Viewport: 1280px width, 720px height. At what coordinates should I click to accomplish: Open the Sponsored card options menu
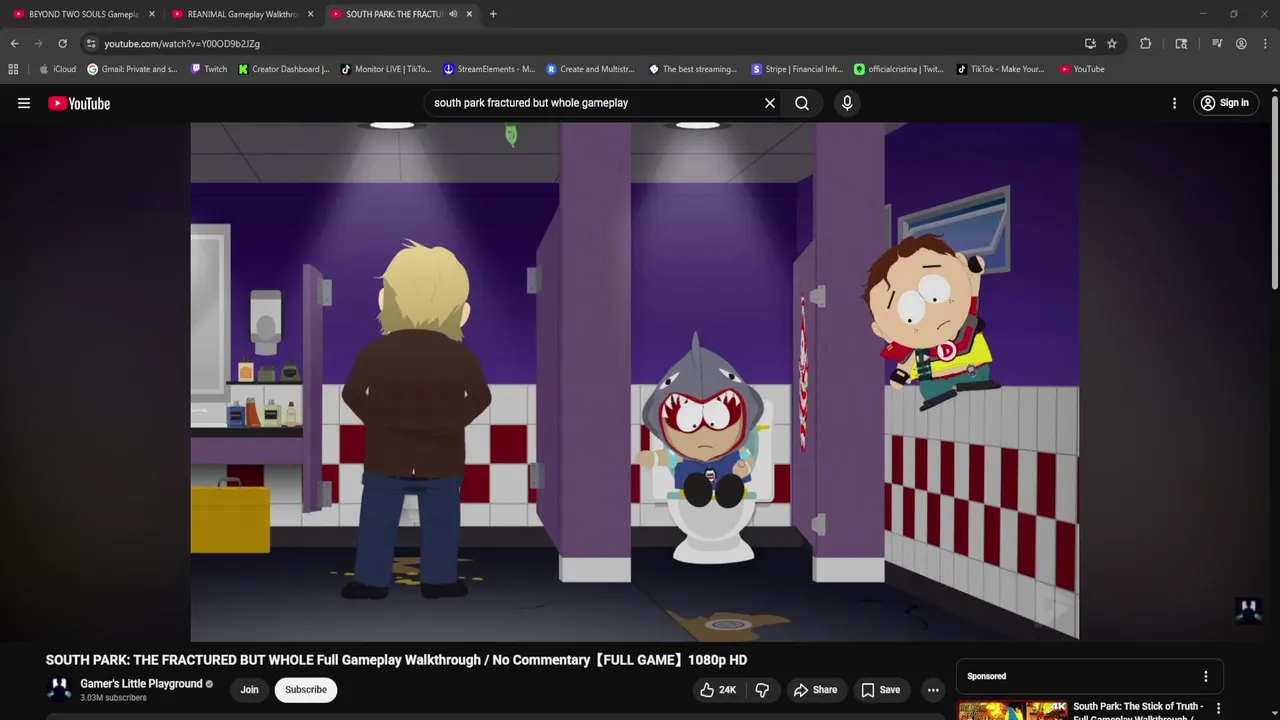pos(1206,677)
